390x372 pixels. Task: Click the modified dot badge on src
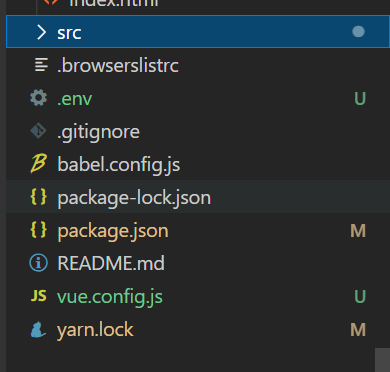[x=358, y=32]
